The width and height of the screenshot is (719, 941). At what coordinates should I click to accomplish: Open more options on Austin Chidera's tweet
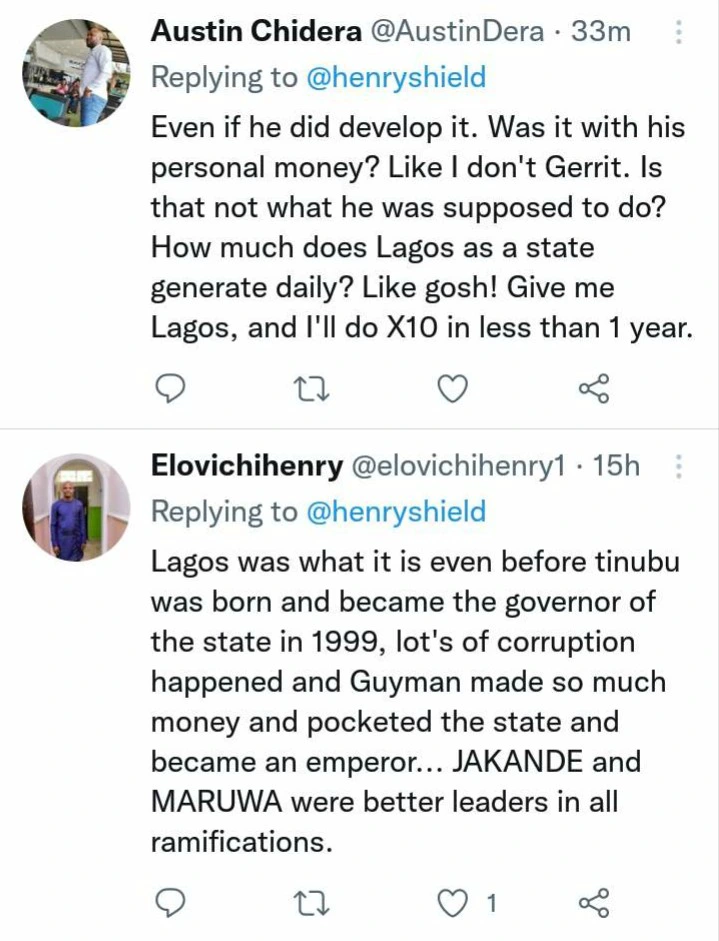pos(679,34)
